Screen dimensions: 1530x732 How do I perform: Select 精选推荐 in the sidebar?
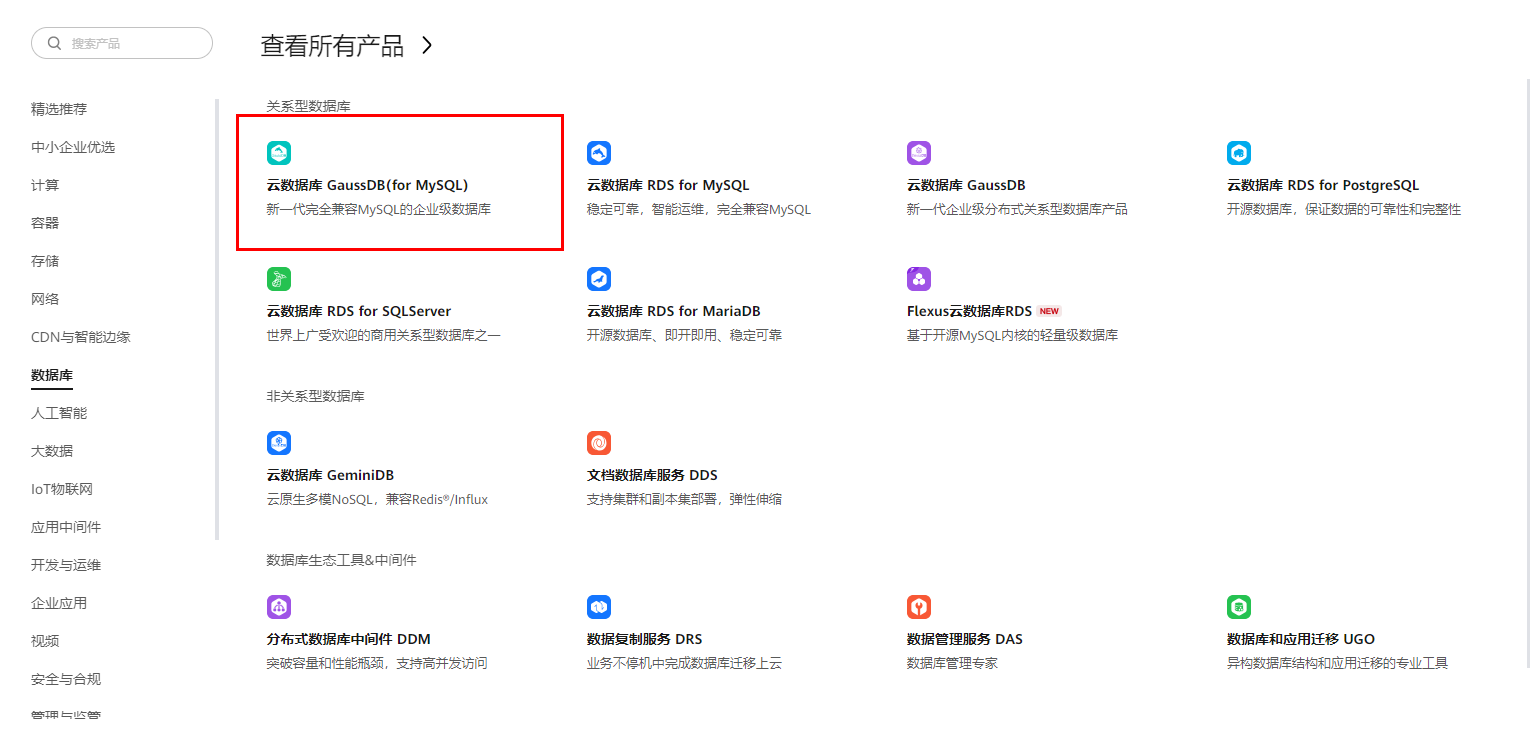tap(59, 109)
